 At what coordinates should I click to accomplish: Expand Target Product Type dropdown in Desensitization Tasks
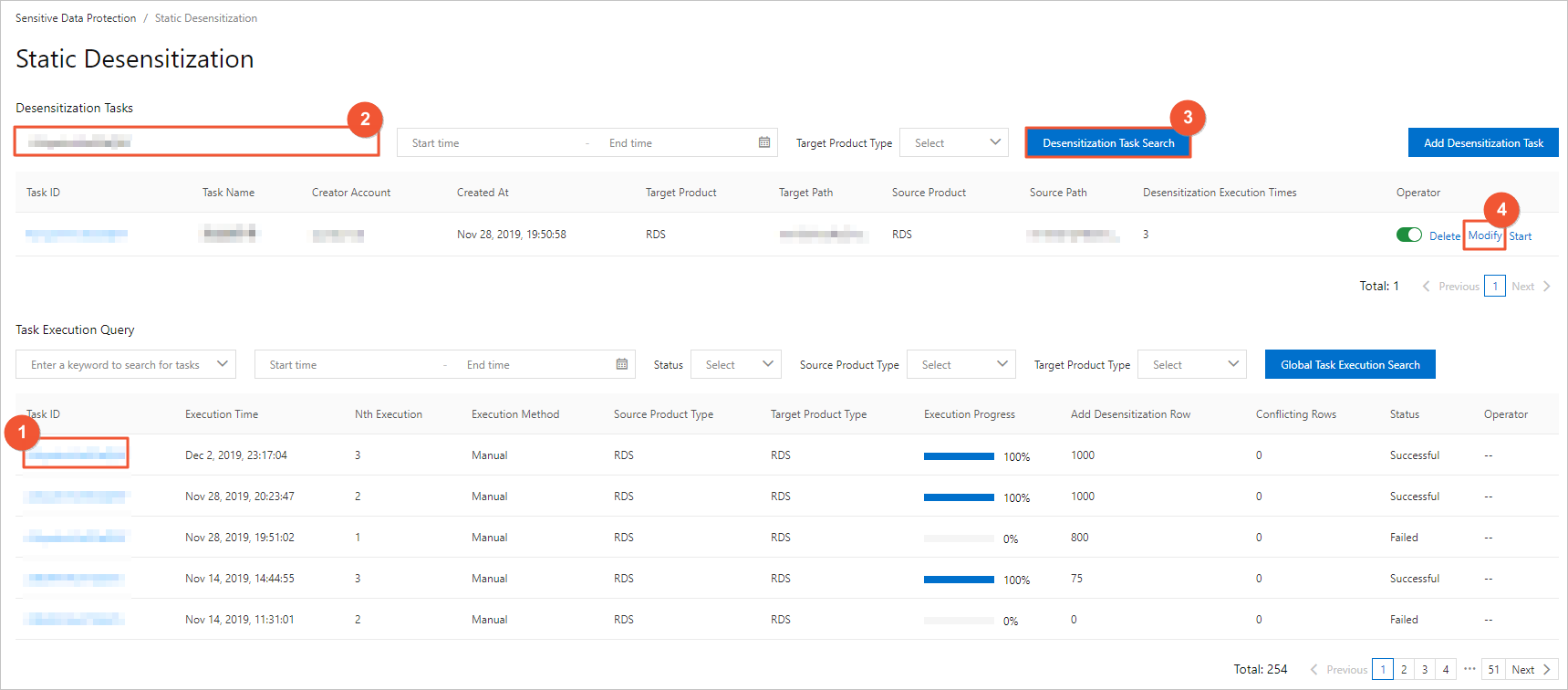pyautogui.click(x=954, y=142)
